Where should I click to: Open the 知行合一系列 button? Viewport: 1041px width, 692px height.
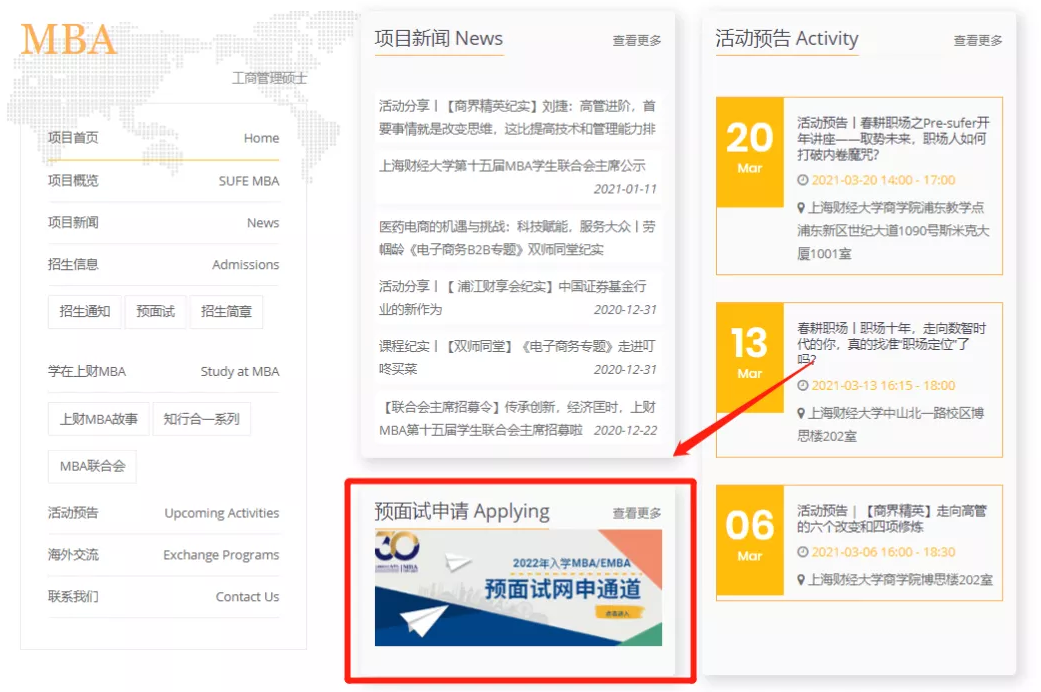[201, 419]
